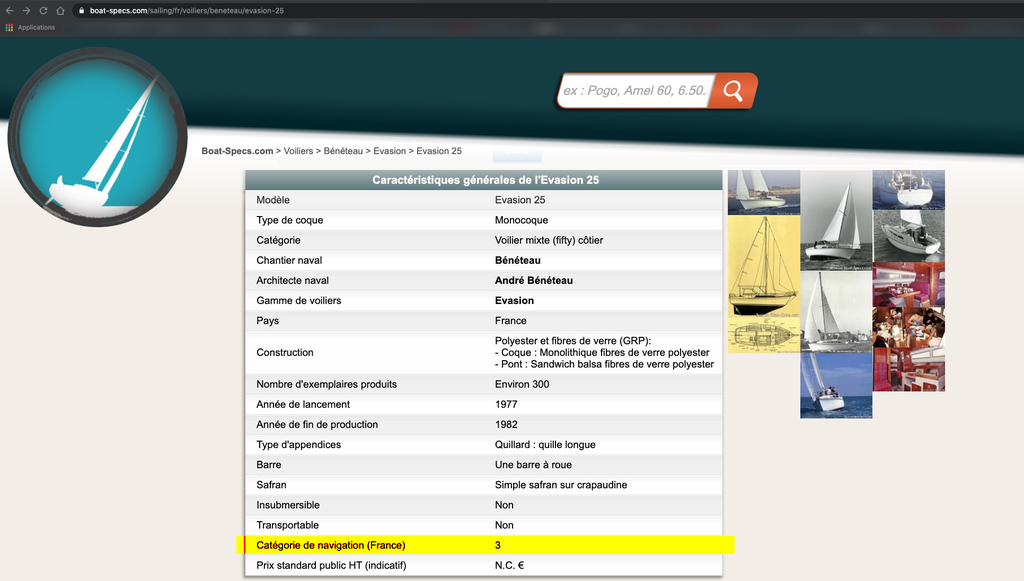Select the 'Monocoque' hull type value
This screenshot has width=1024, height=581.
click(521, 221)
